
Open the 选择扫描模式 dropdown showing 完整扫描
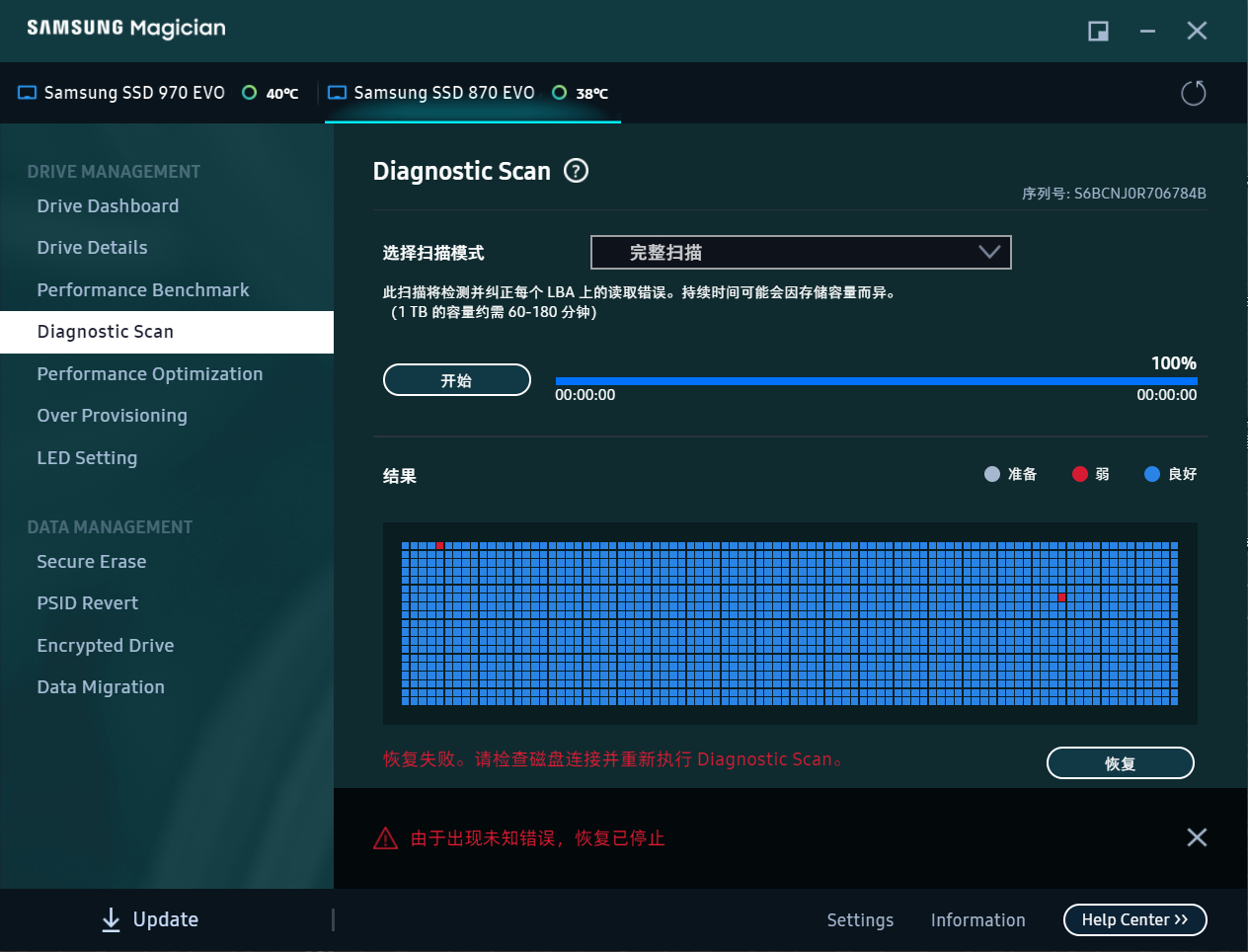(801, 252)
